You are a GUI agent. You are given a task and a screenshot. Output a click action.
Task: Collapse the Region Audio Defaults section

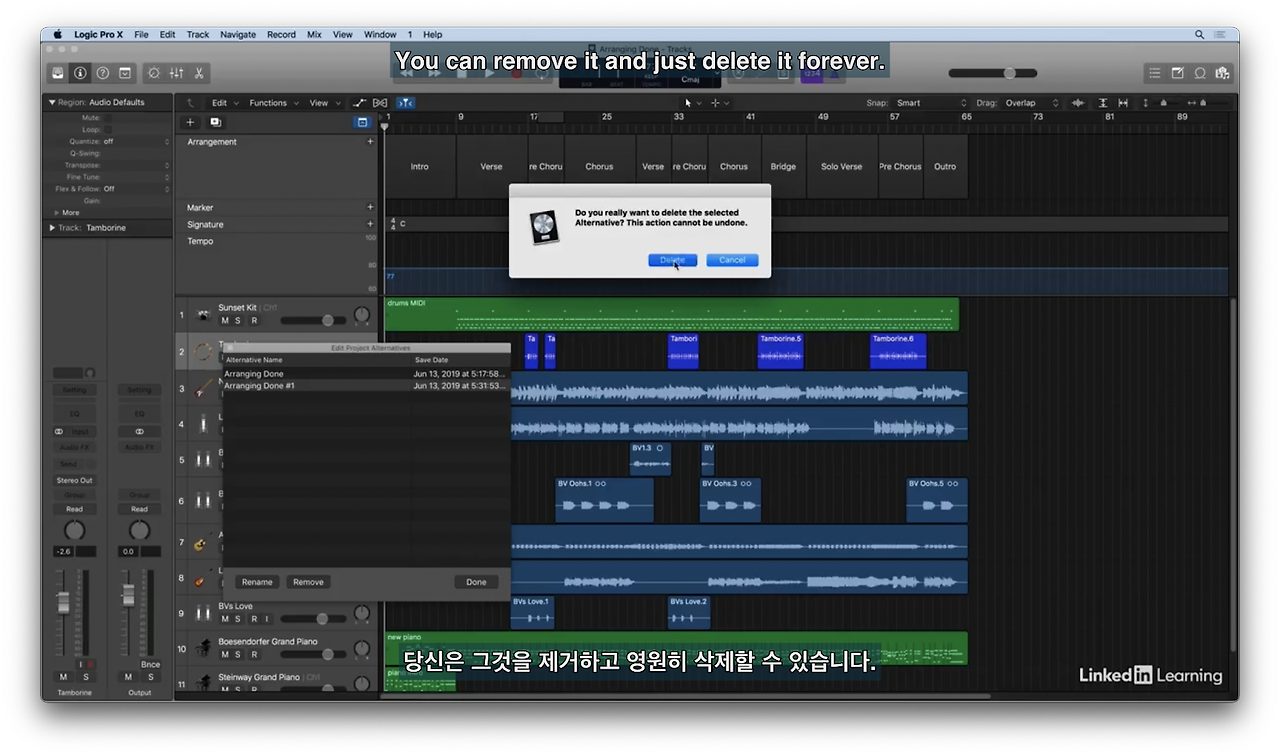tap(52, 102)
